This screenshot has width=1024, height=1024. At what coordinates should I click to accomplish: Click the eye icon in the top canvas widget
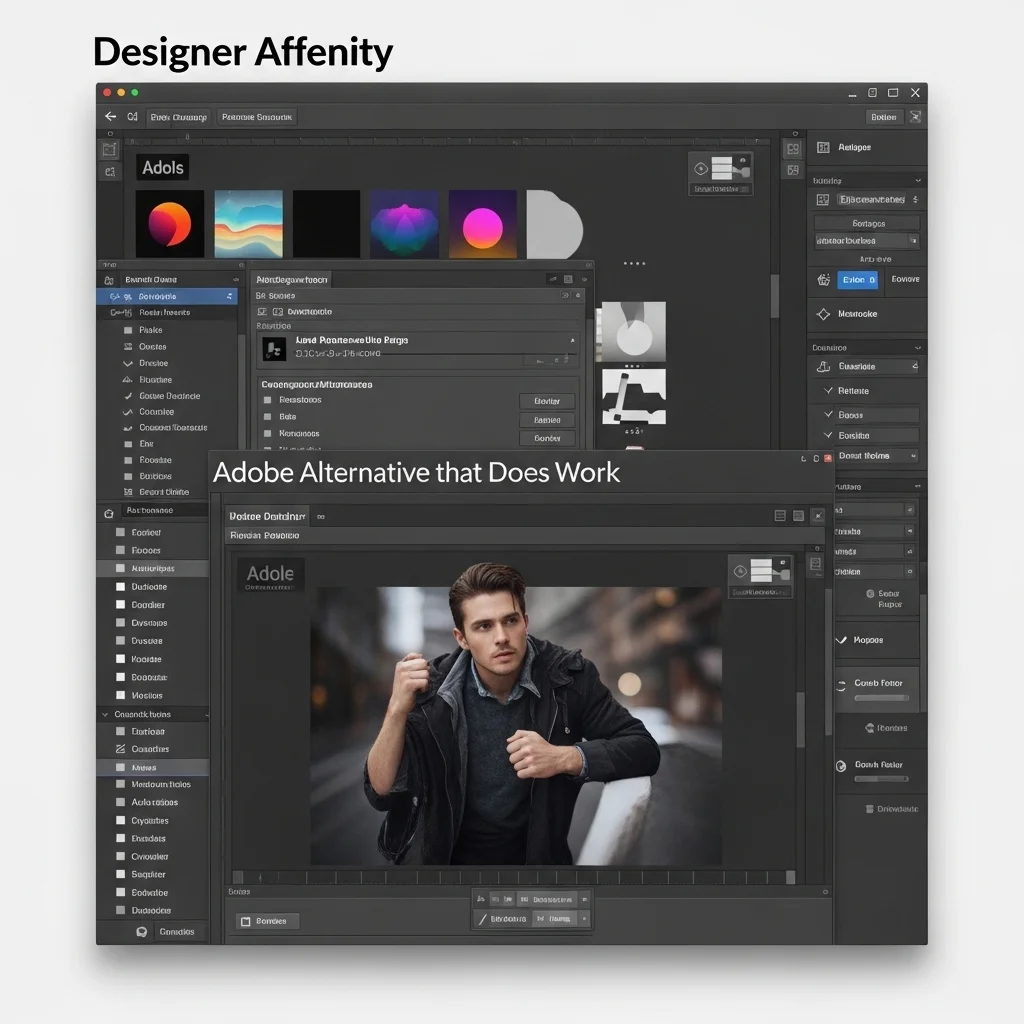click(701, 168)
